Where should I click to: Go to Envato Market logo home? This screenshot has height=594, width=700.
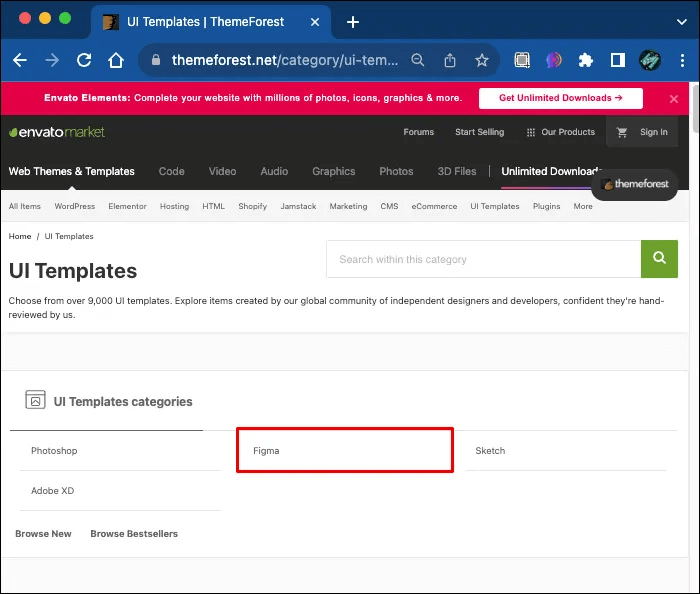pos(57,132)
